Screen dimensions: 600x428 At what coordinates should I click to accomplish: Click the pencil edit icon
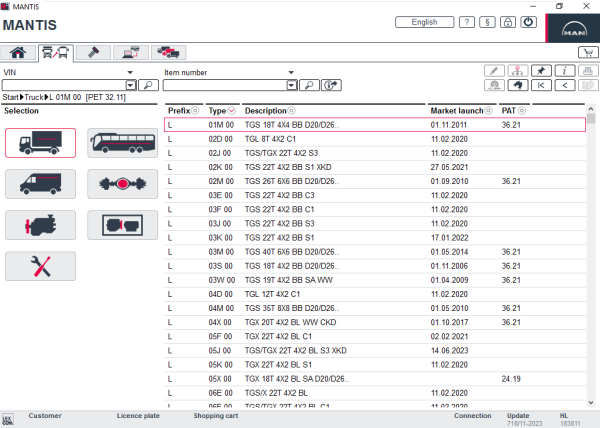[x=494, y=71]
